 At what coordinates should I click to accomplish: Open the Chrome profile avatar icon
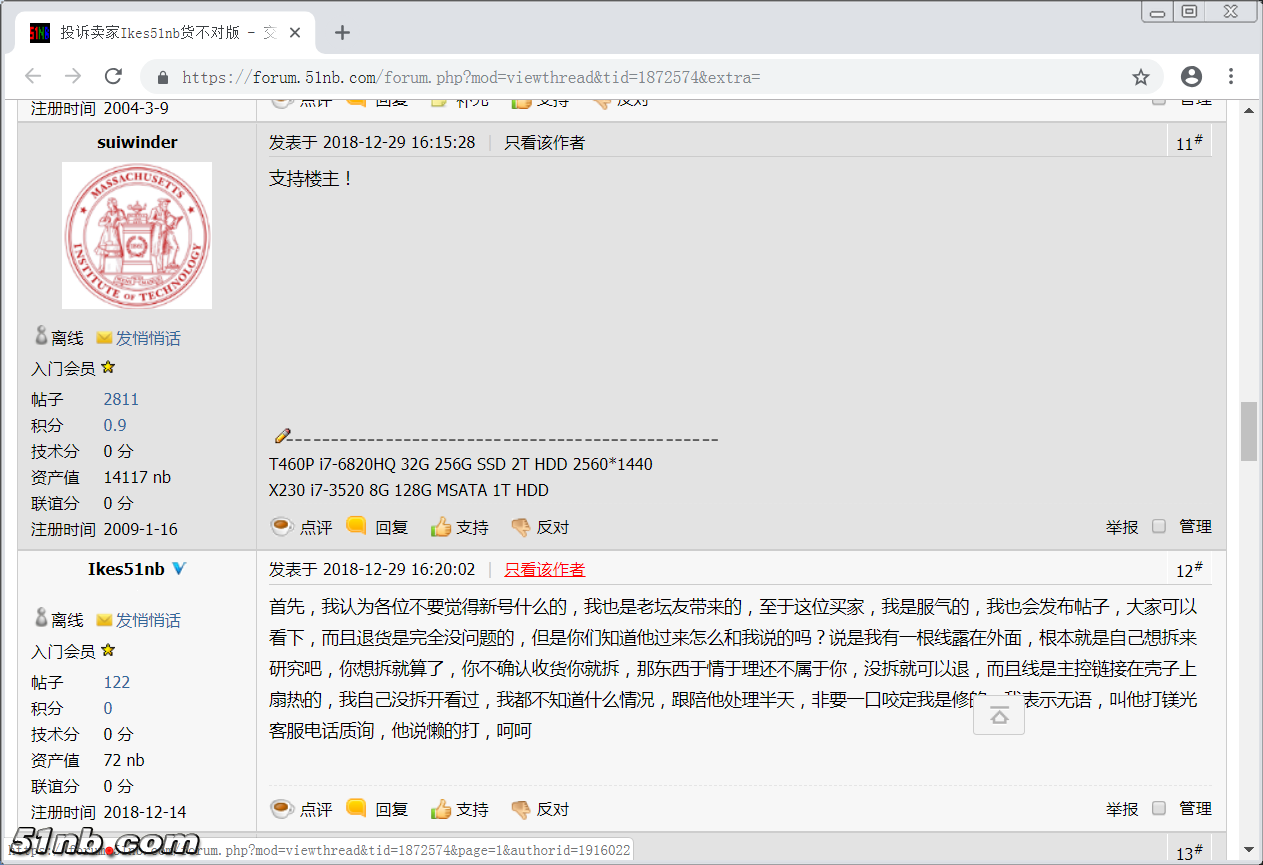[1191, 77]
